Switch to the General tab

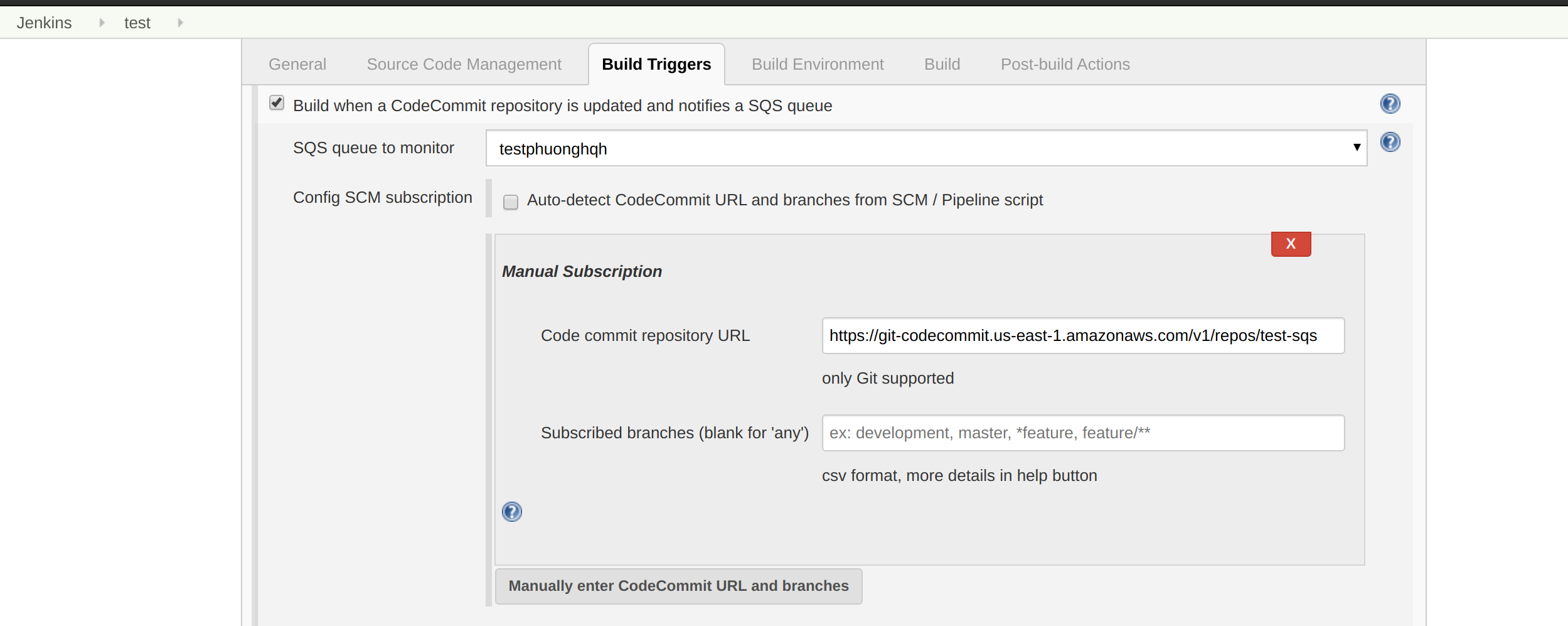[297, 64]
